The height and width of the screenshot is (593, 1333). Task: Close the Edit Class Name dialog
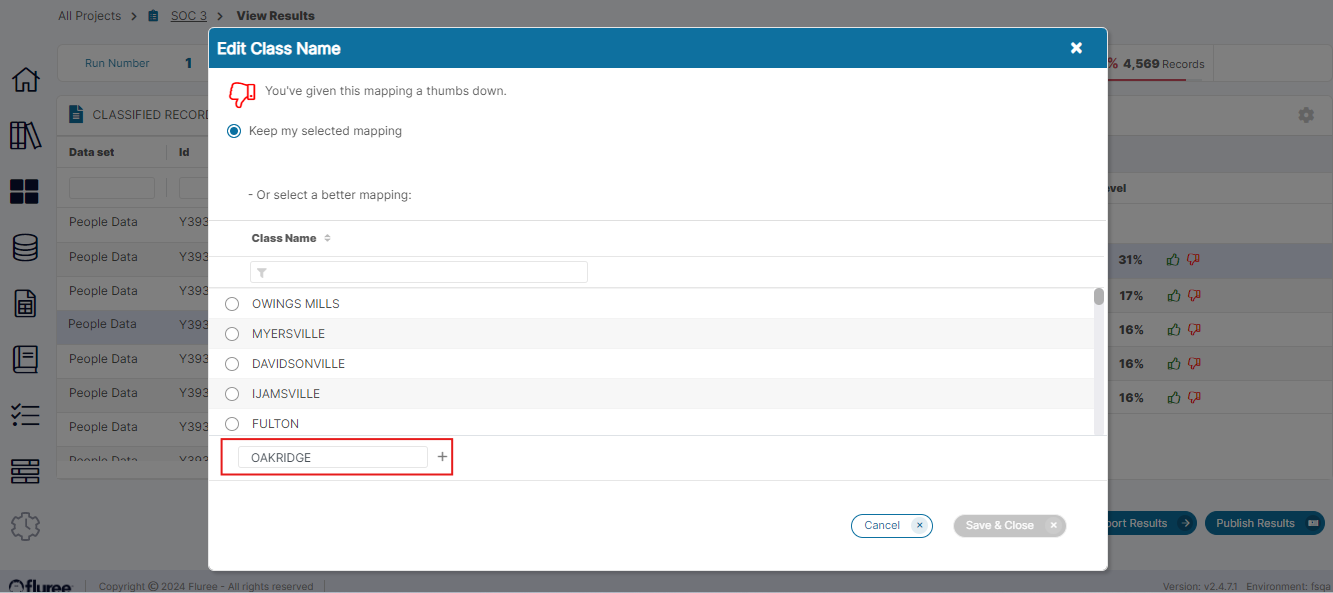click(x=1076, y=48)
